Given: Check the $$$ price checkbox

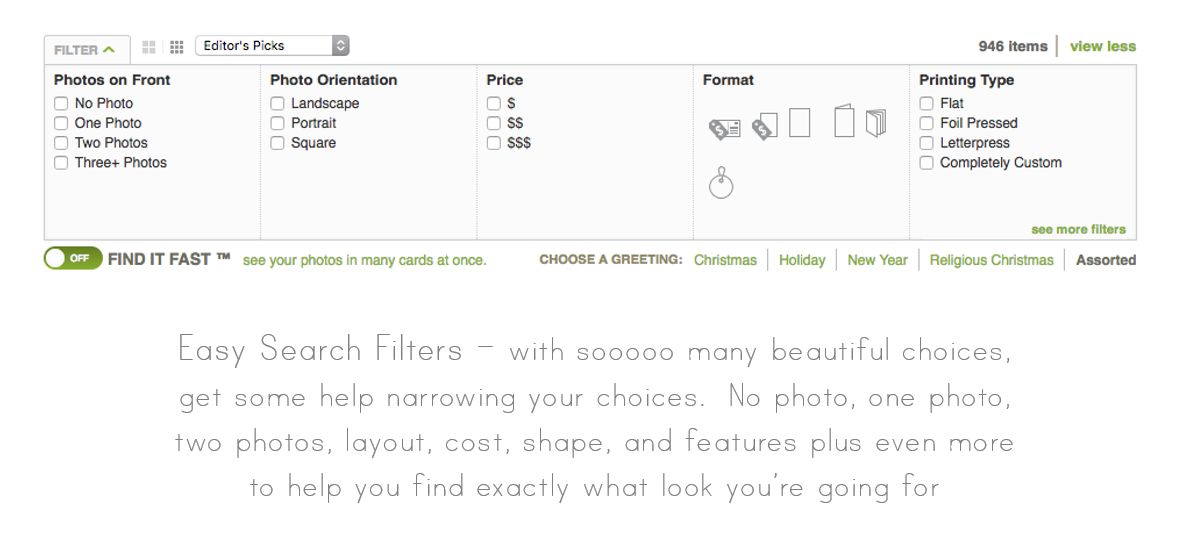Looking at the screenshot, I should coord(494,143).
